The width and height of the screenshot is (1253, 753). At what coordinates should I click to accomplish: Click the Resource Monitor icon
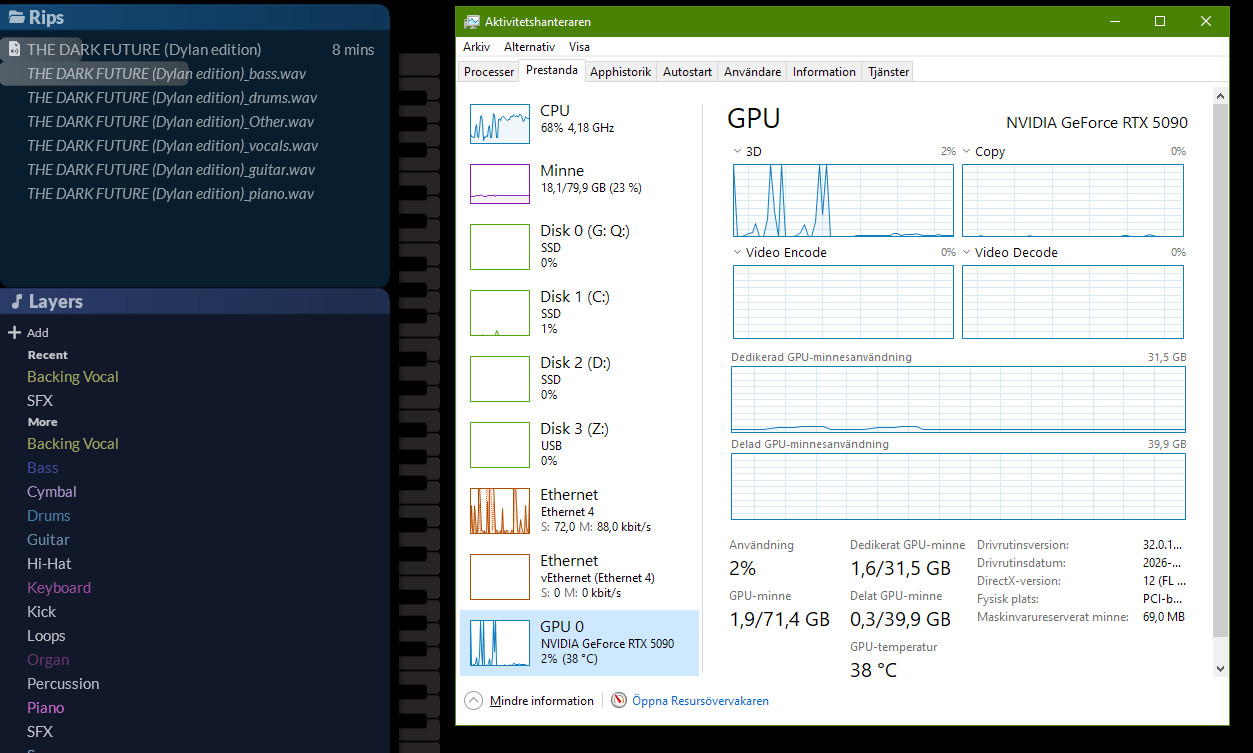click(619, 701)
